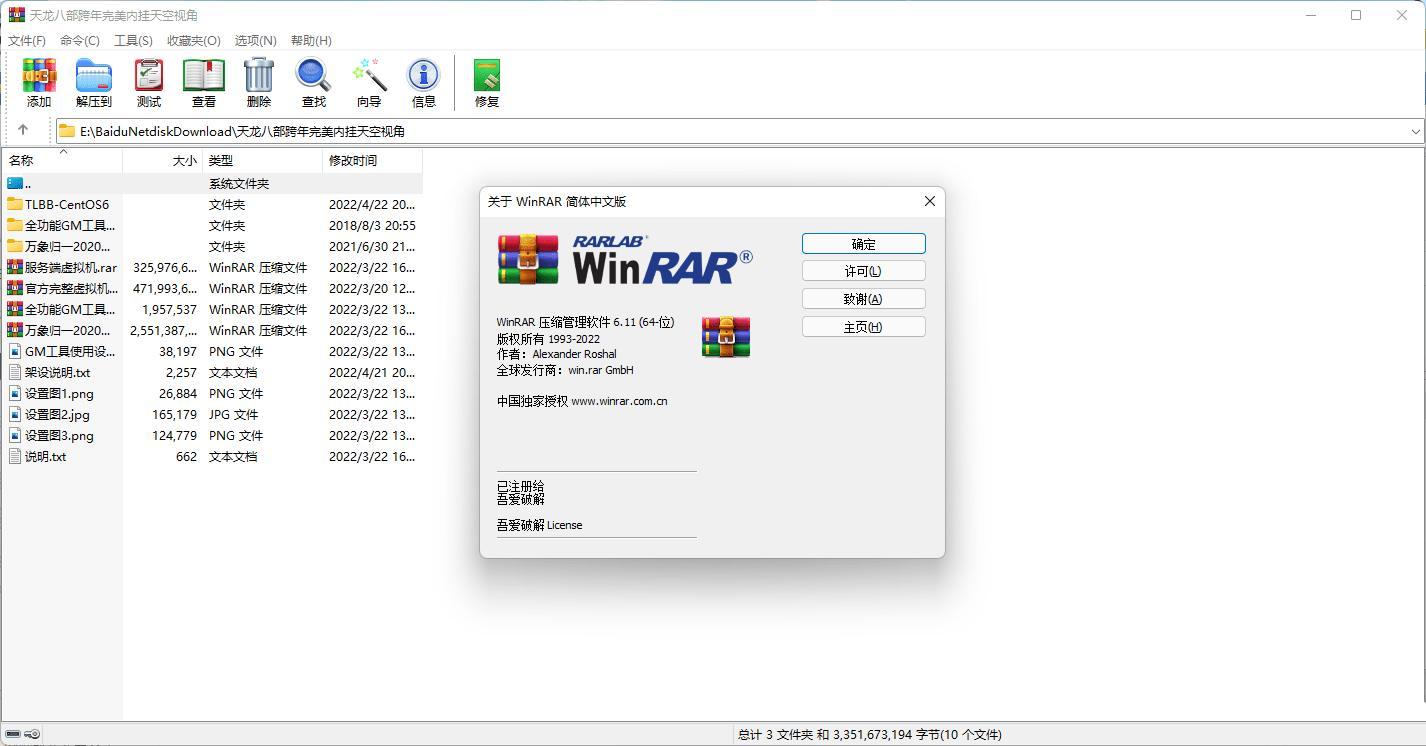Select the 服务端虚拟机.rar archive
This screenshot has height=746, width=1426.
click(x=60, y=267)
